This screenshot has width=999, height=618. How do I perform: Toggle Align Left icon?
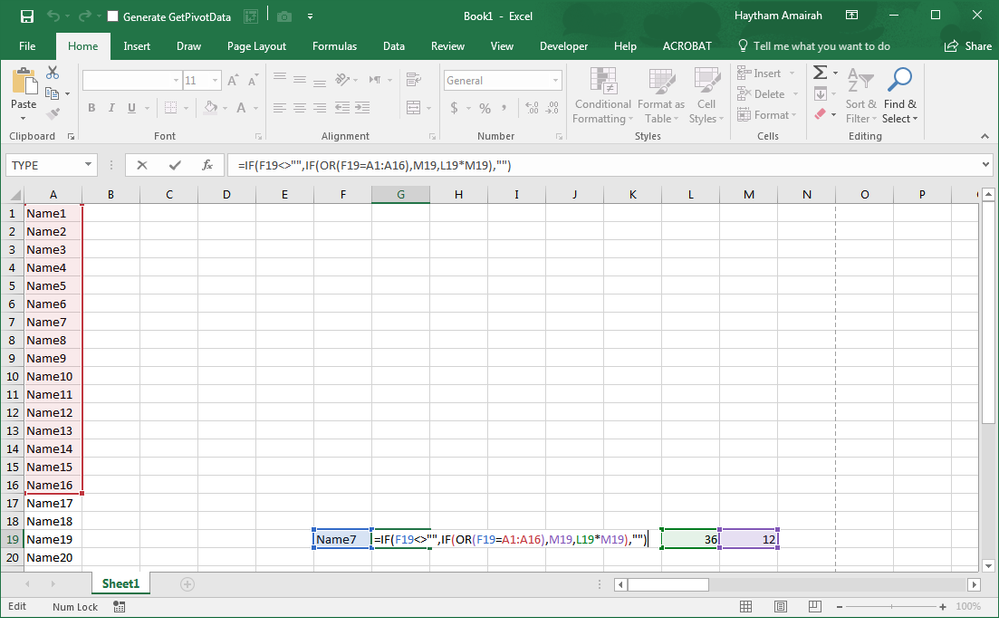pyautogui.click(x=280, y=108)
